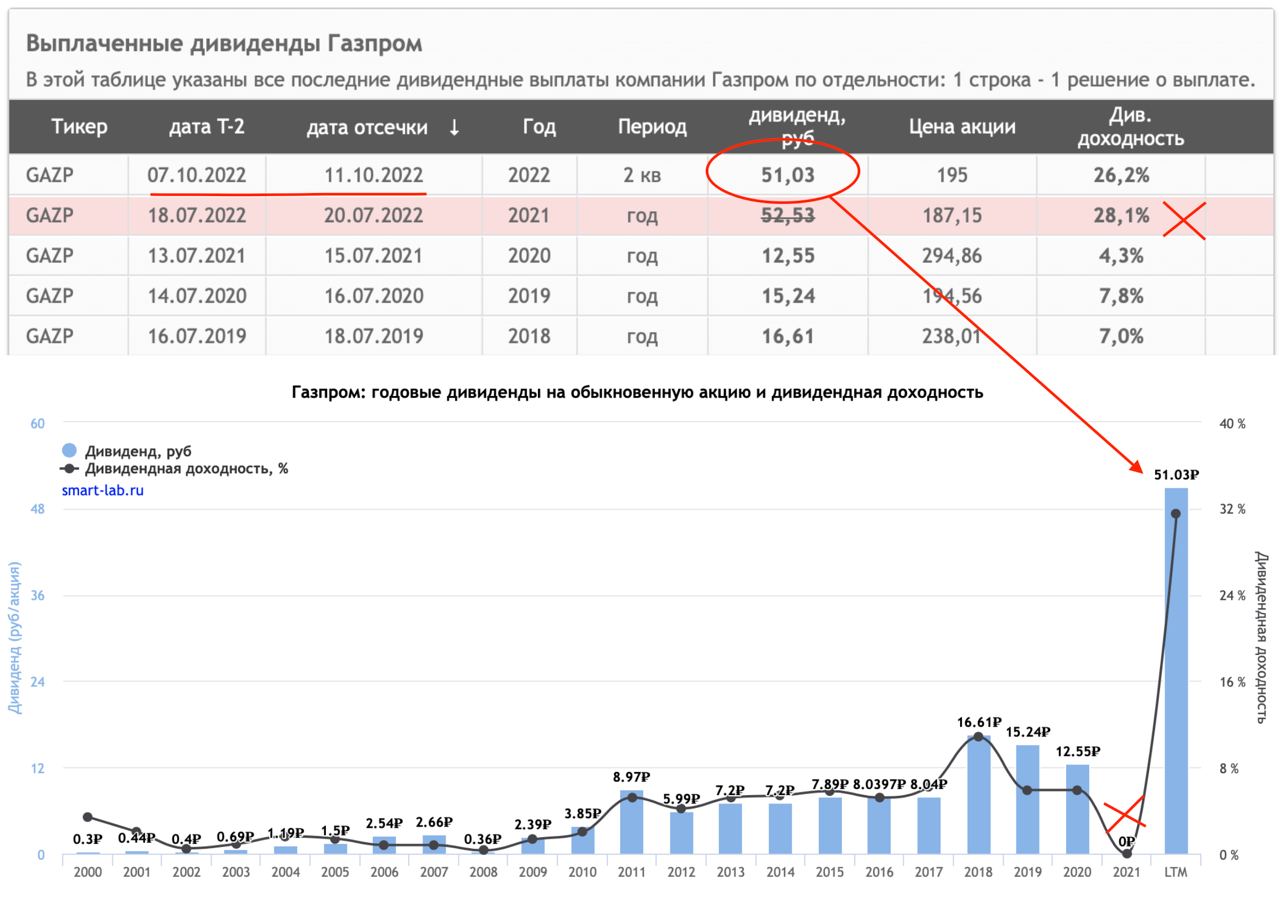Click the chart title about годовые дивиденды
Screen dimensions: 1280x897
click(x=637, y=392)
